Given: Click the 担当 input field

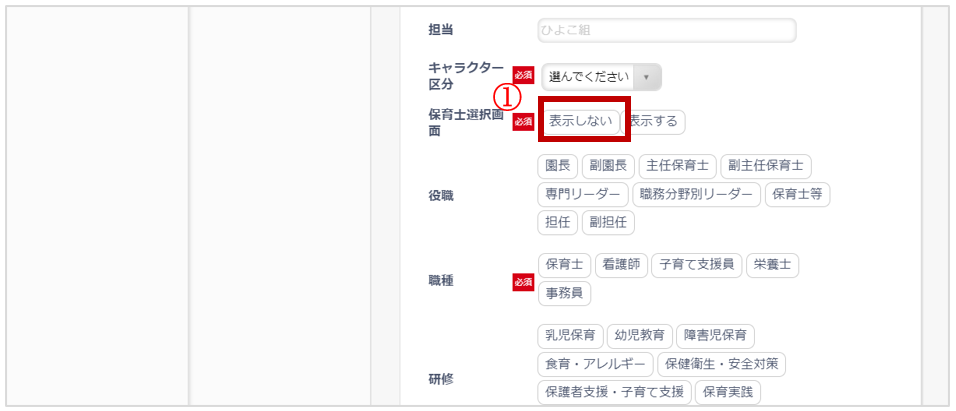Looking at the screenshot, I should (x=666, y=30).
